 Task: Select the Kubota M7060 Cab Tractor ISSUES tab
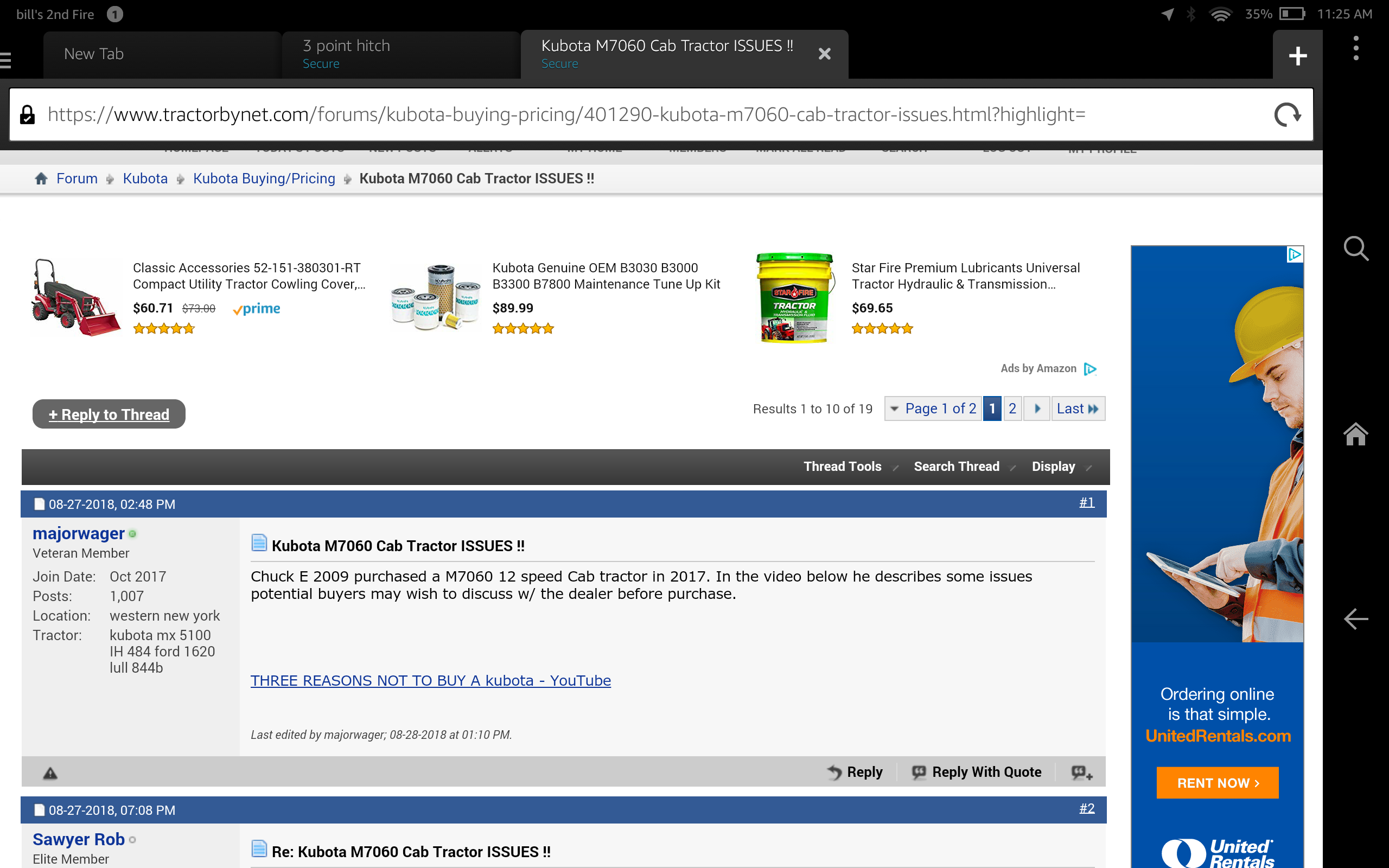coord(667,54)
